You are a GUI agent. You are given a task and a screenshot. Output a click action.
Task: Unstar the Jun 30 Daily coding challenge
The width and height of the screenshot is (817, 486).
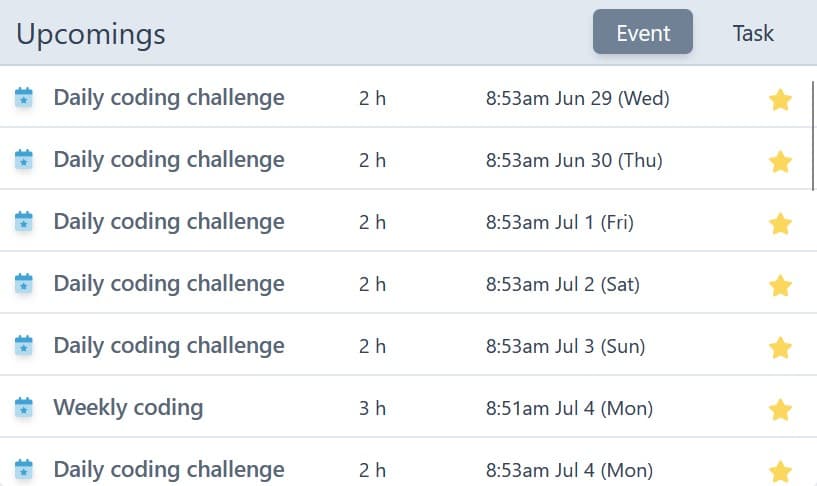780,161
